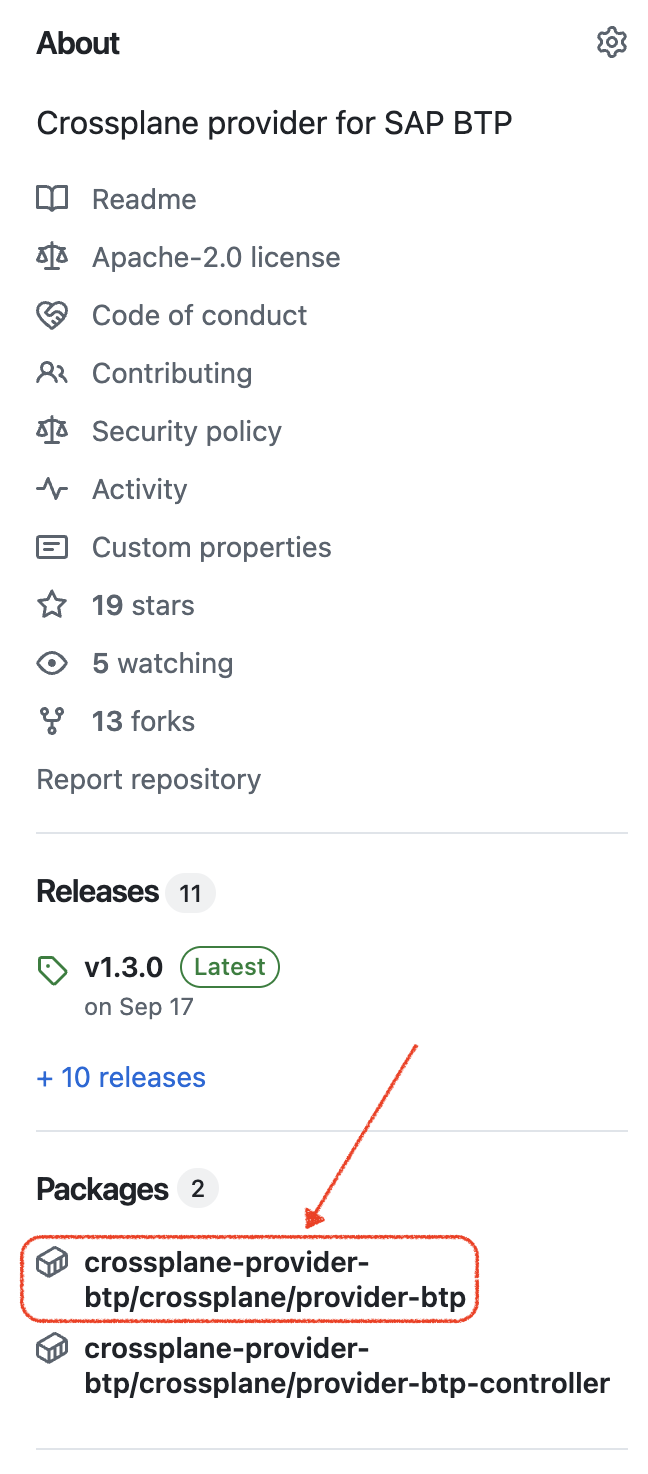Viewport: 648px width, 1474px height.
Task: Show the + 10 releases link
Action: pyautogui.click(x=121, y=1077)
